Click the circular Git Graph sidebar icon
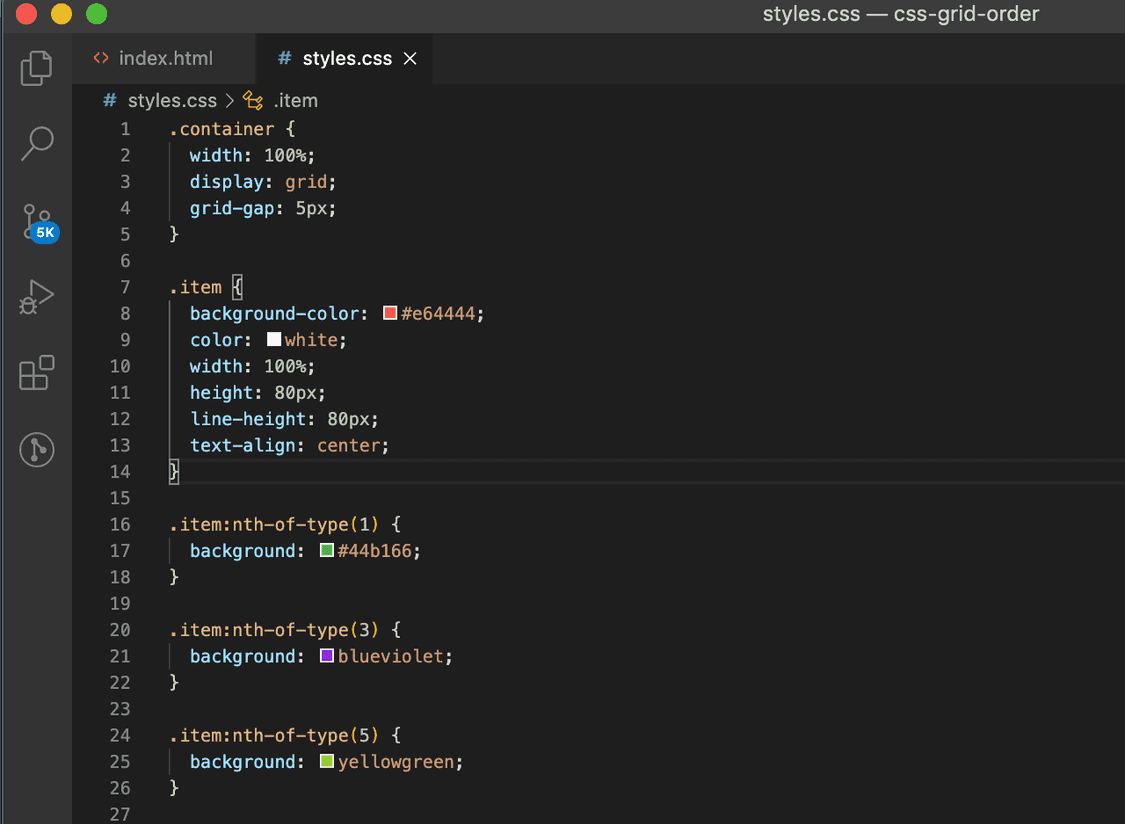This screenshot has height=824, width=1125. coord(37,450)
